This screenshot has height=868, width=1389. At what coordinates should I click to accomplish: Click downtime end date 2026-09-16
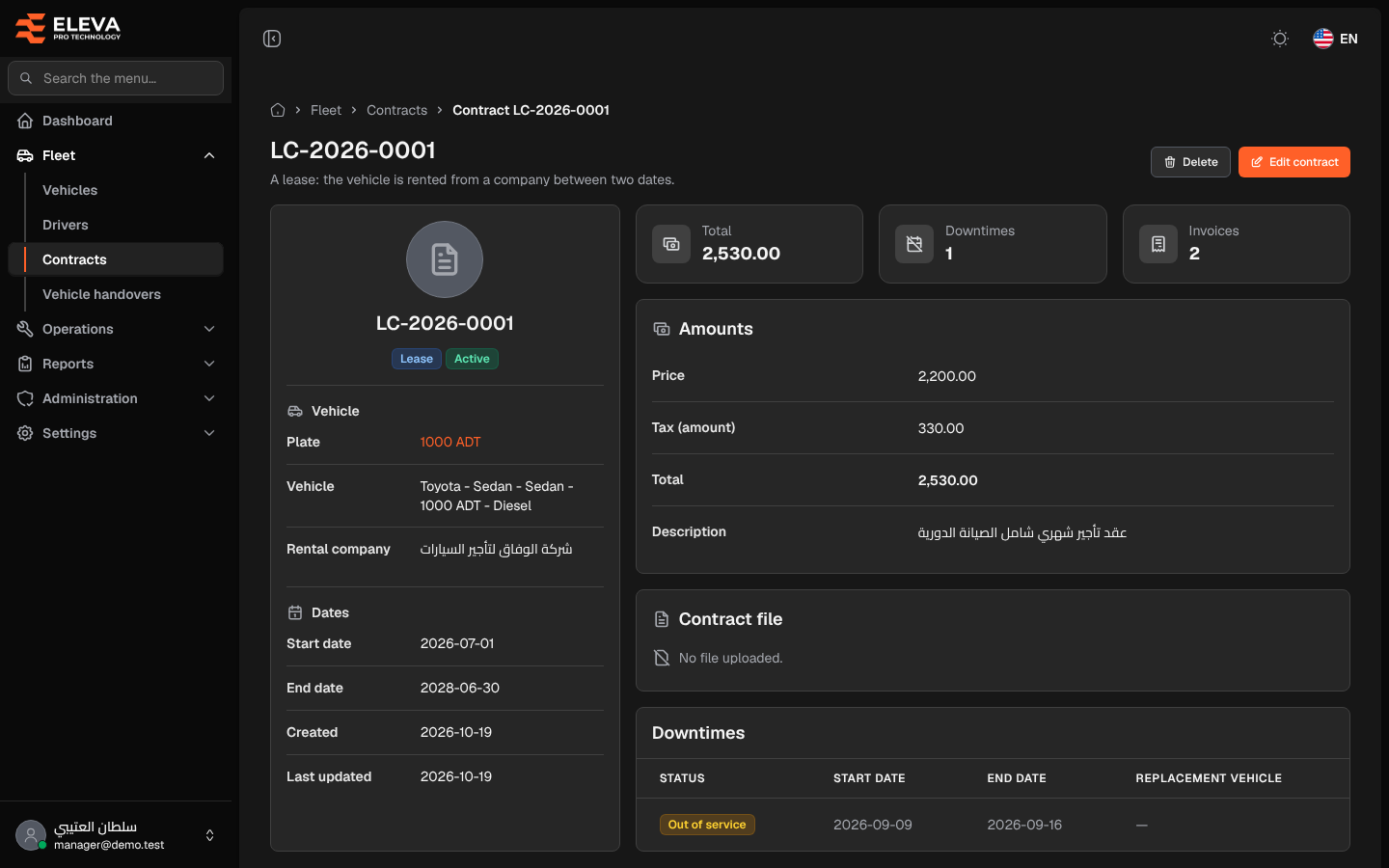pos(1024,825)
